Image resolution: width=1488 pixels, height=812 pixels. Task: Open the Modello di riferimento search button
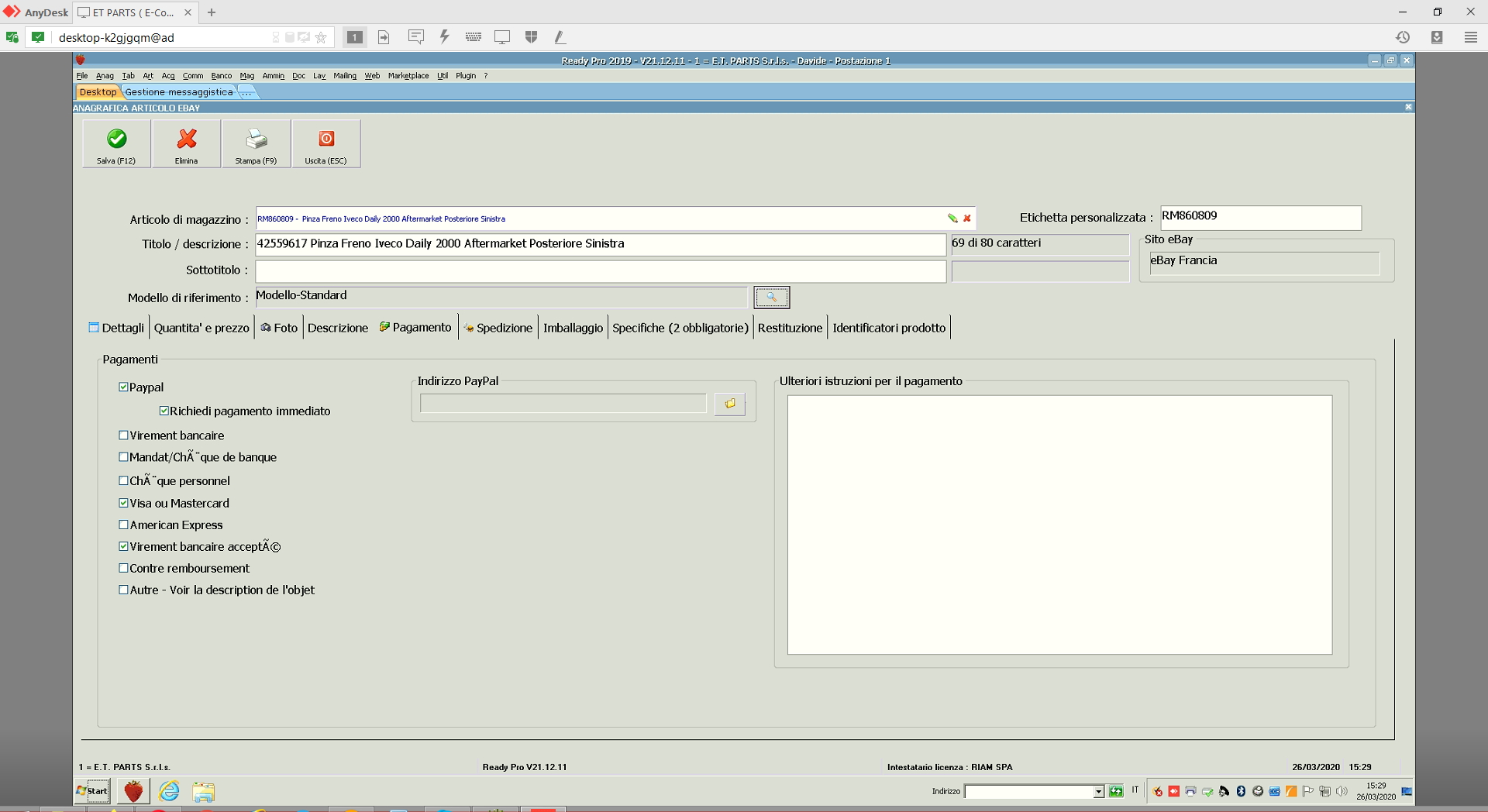coord(771,297)
